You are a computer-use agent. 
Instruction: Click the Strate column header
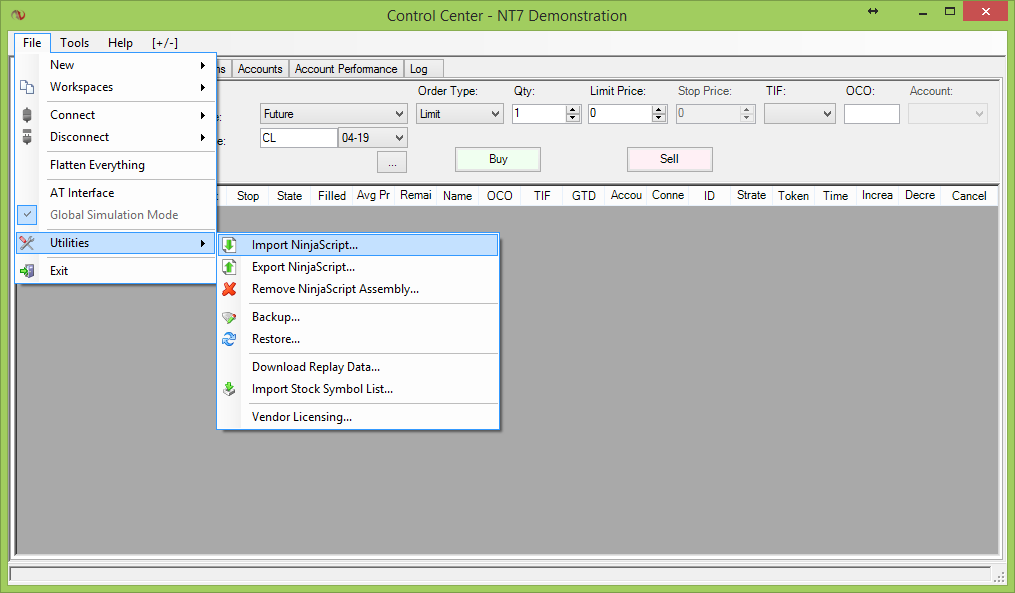pyautogui.click(x=751, y=196)
